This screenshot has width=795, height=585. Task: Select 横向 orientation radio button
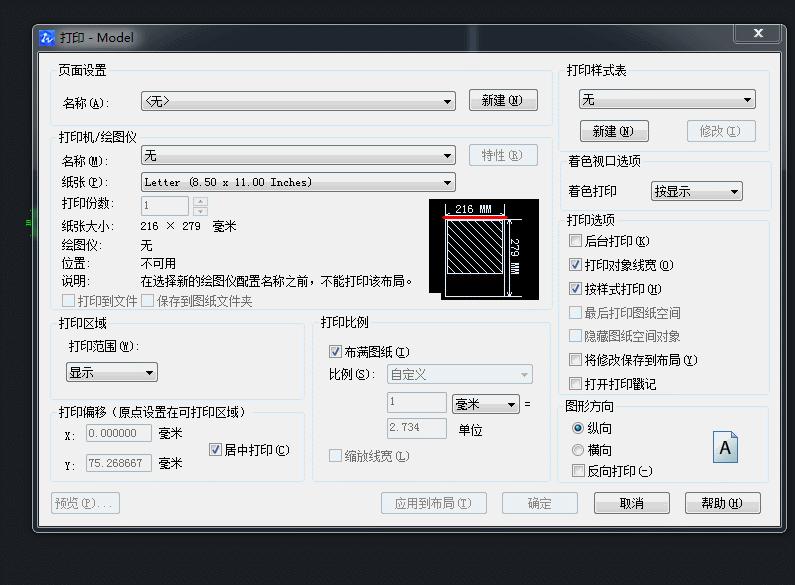coord(578,450)
